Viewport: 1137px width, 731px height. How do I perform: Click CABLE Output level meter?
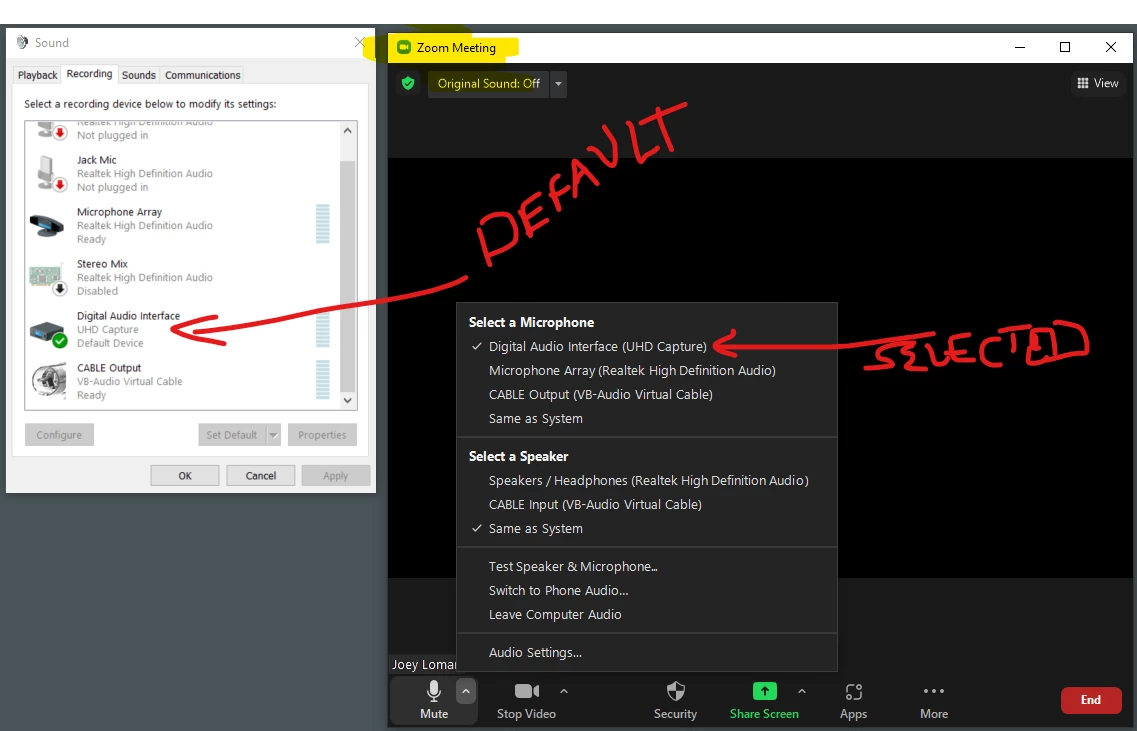(x=323, y=379)
